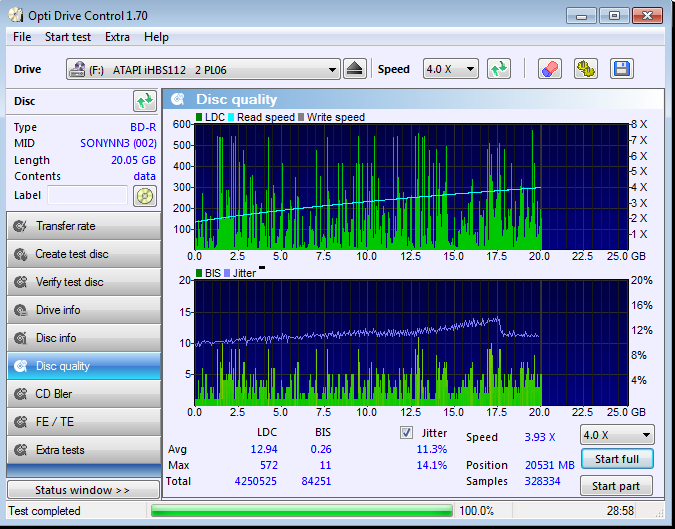
Task: Click the Start part button
Action: coord(616,486)
